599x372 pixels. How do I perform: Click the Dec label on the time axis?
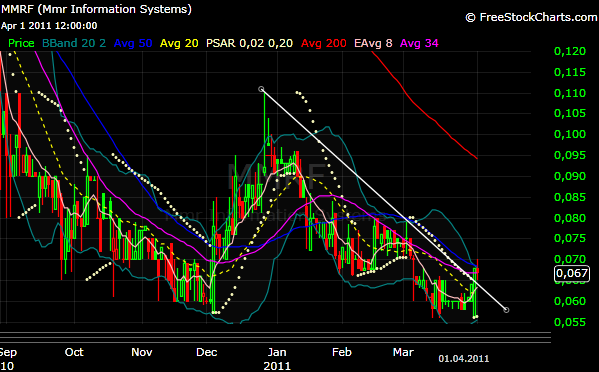(x=207, y=352)
